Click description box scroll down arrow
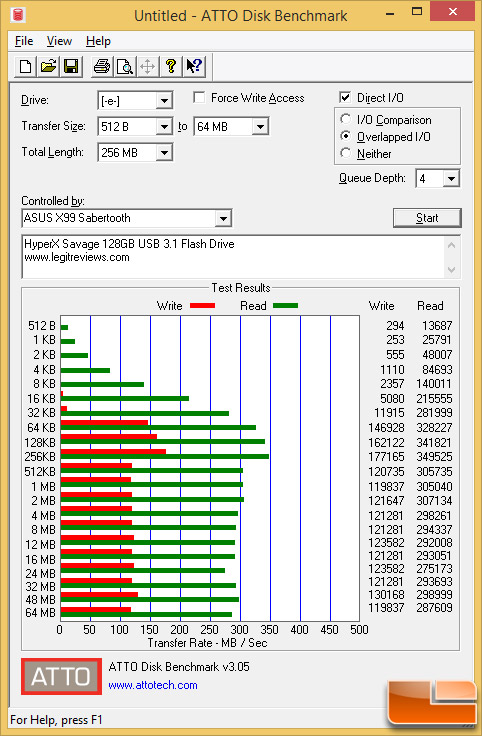 [x=451, y=269]
